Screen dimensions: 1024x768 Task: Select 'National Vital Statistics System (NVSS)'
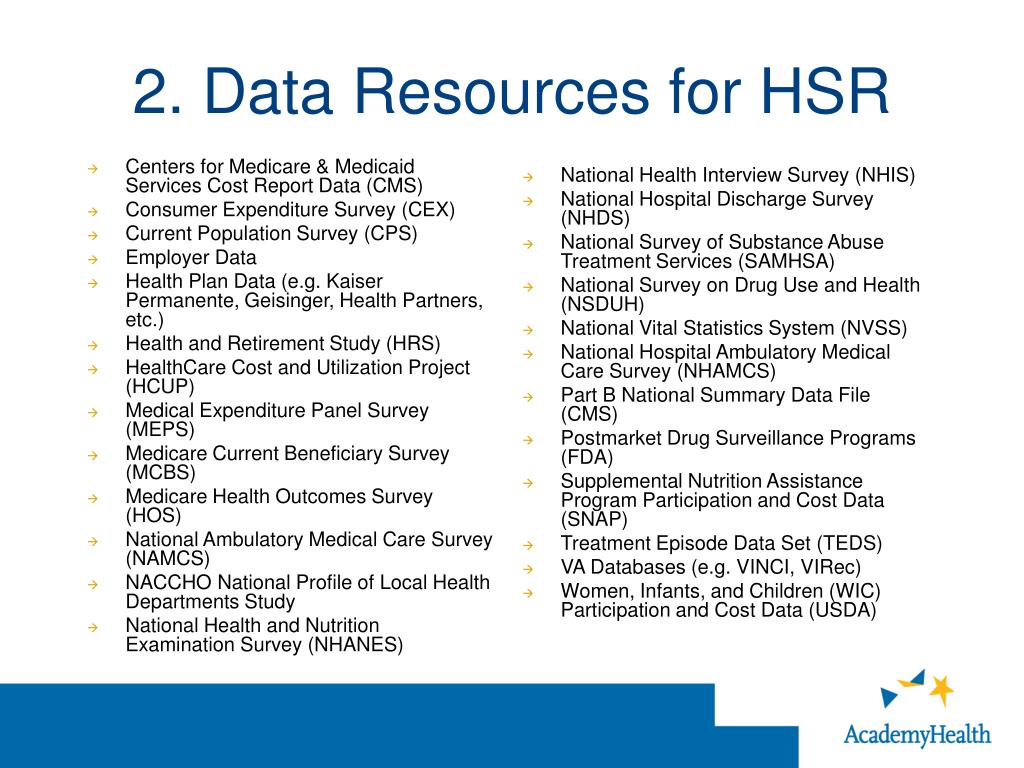(x=734, y=328)
